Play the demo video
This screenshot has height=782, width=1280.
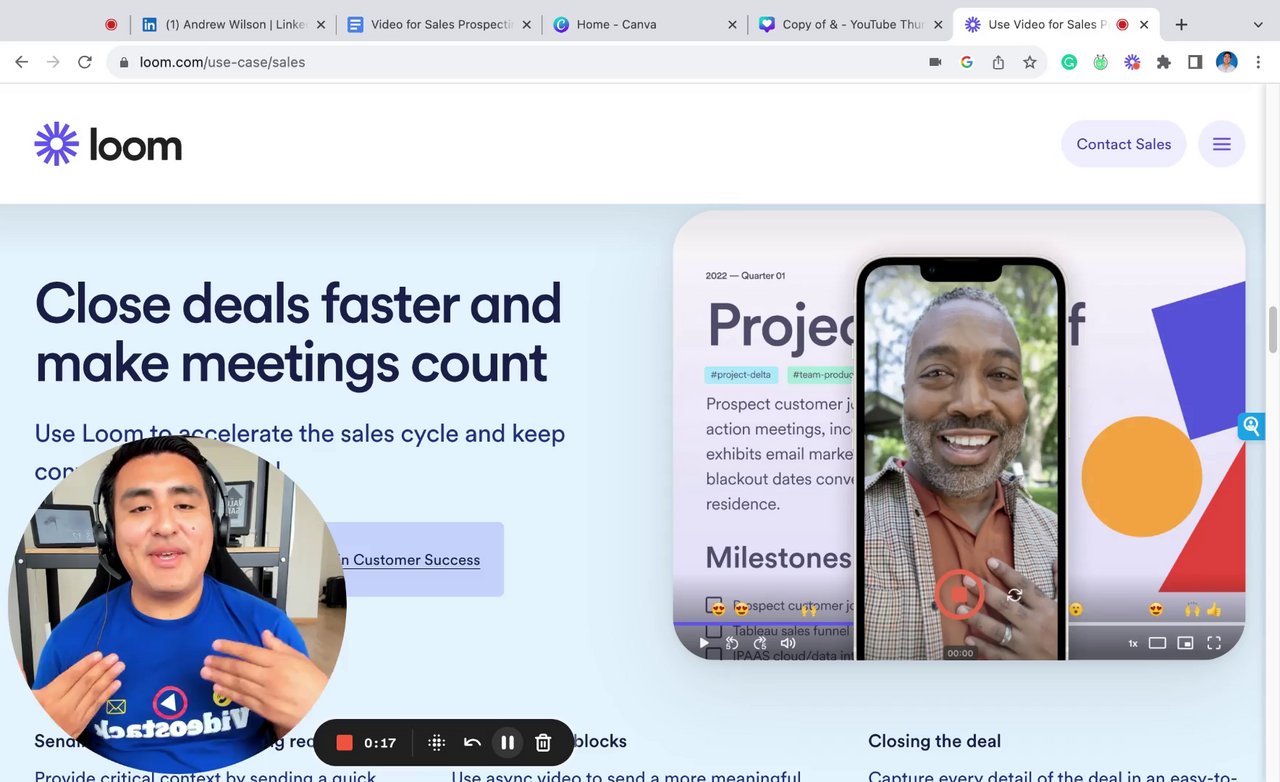click(x=704, y=643)
